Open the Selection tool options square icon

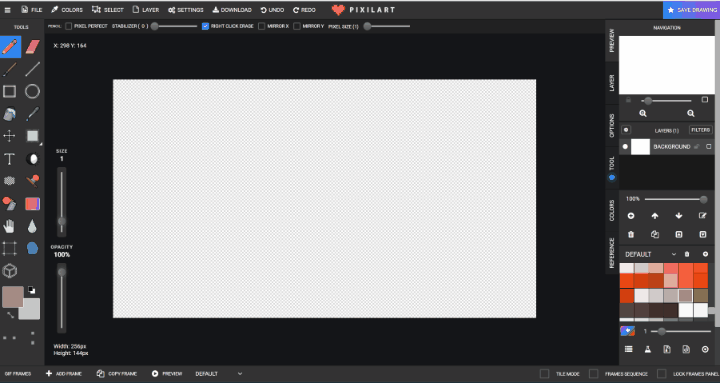(33, 136)
